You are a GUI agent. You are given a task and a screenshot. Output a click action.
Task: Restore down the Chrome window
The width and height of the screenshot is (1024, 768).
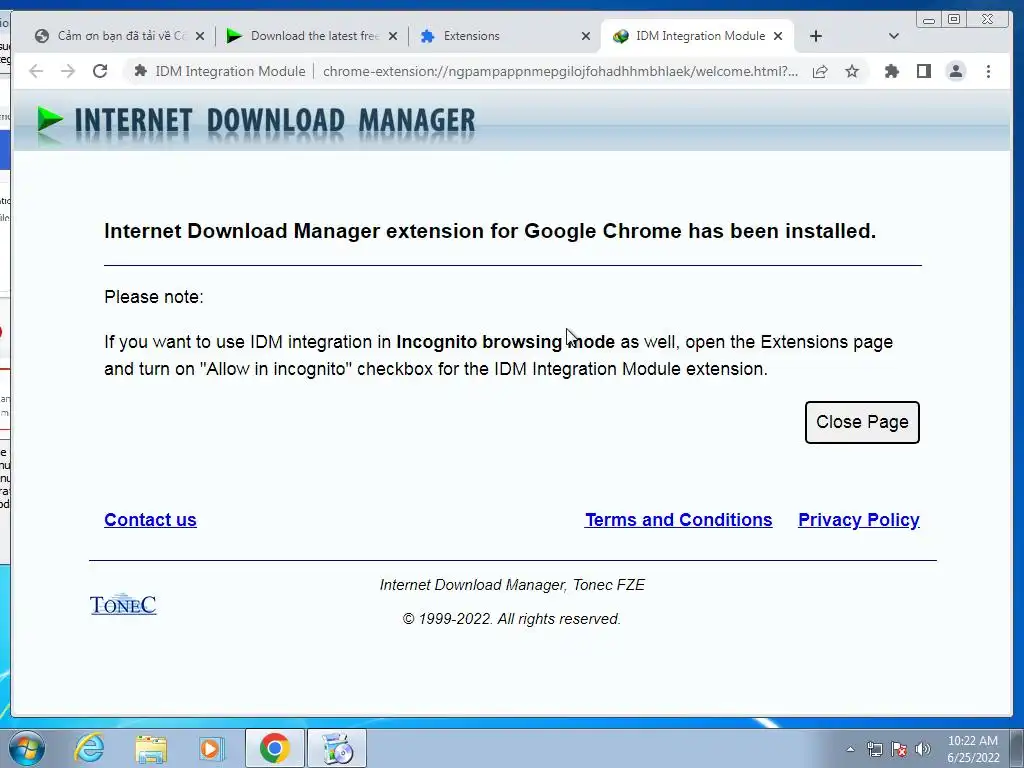954,20
